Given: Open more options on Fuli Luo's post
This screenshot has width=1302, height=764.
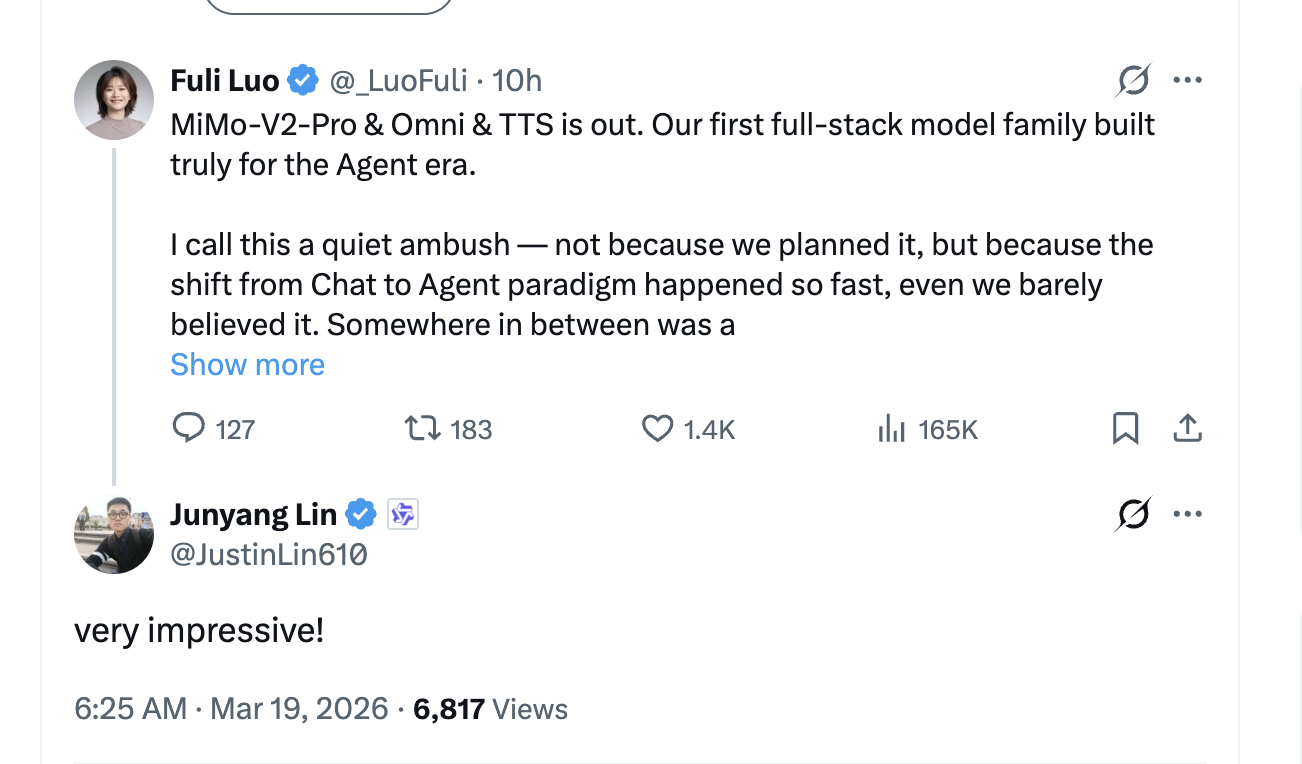Looking at the screenshot, I should 1187,80.
